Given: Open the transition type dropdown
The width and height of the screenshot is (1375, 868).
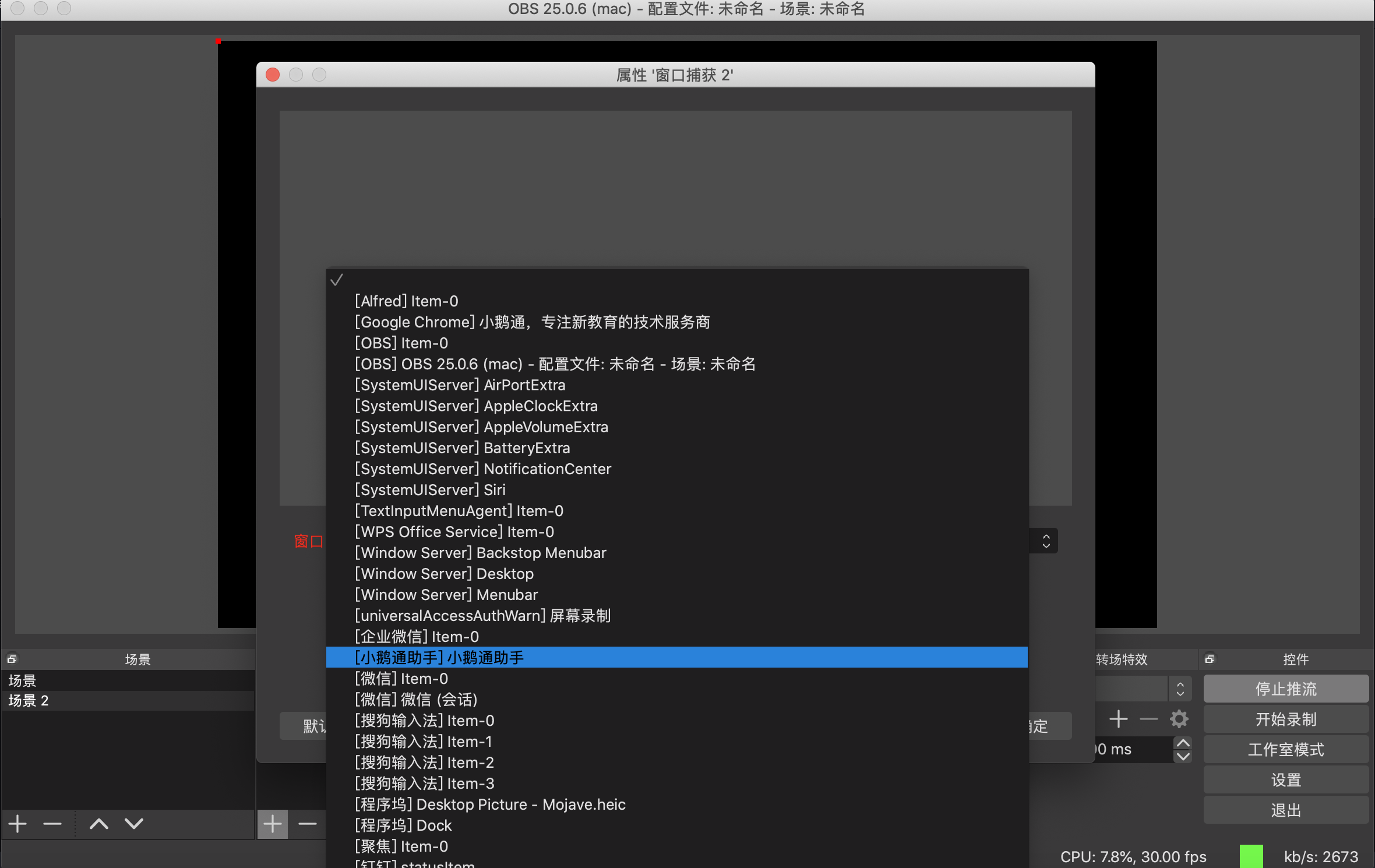Looking at the screenshot, I should [1180, 689].
